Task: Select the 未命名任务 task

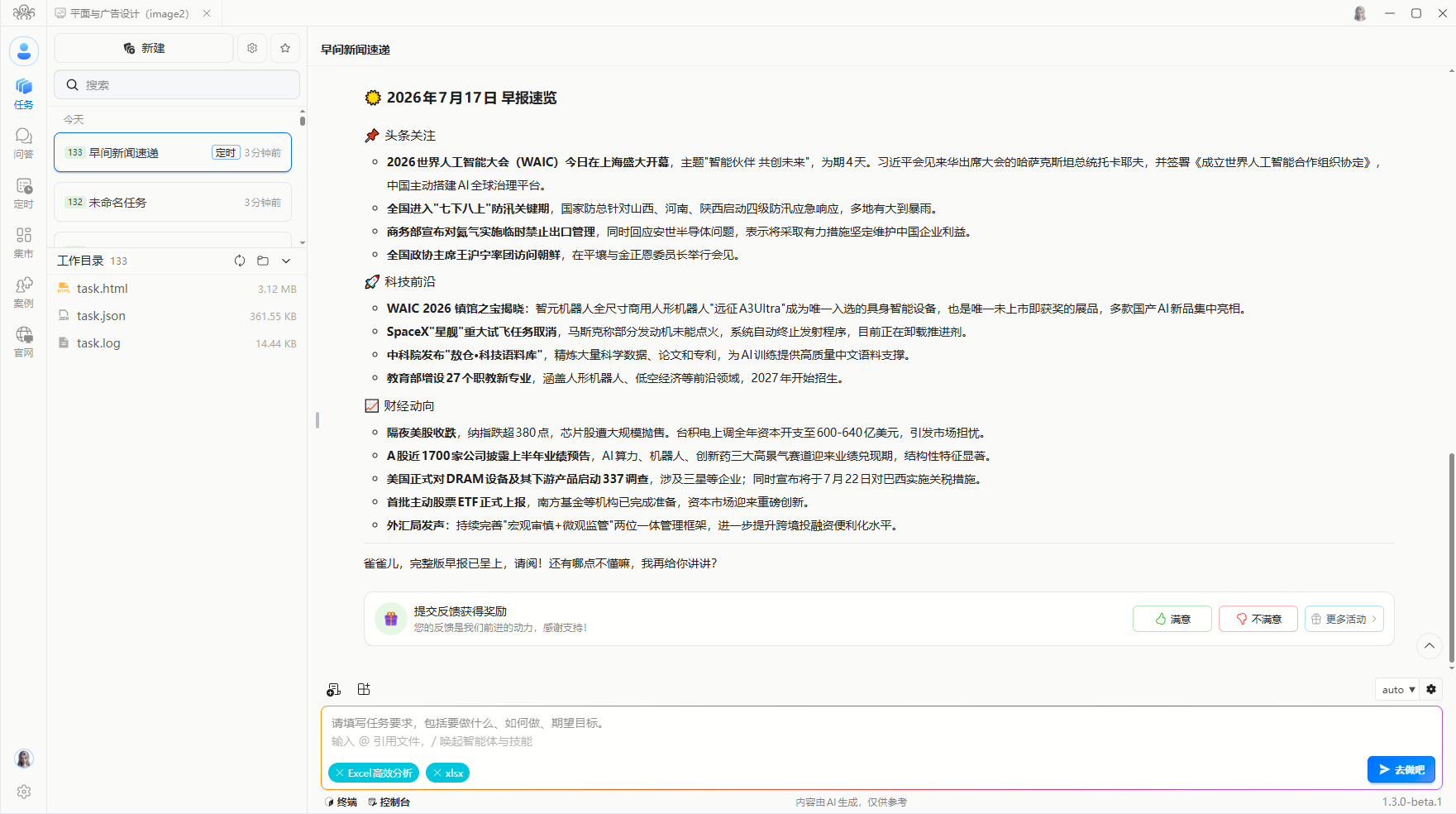Action: click(x=173, y=202)
